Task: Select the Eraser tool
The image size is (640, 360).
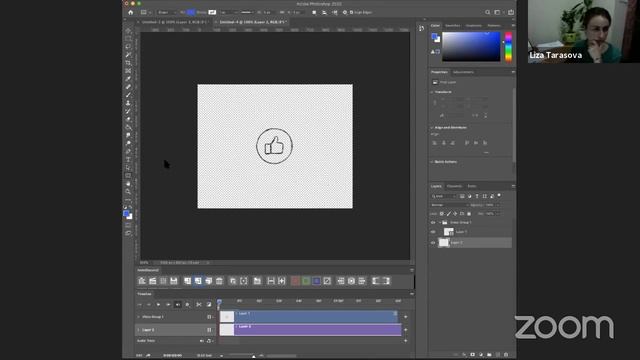Action: tap(128, 119)
